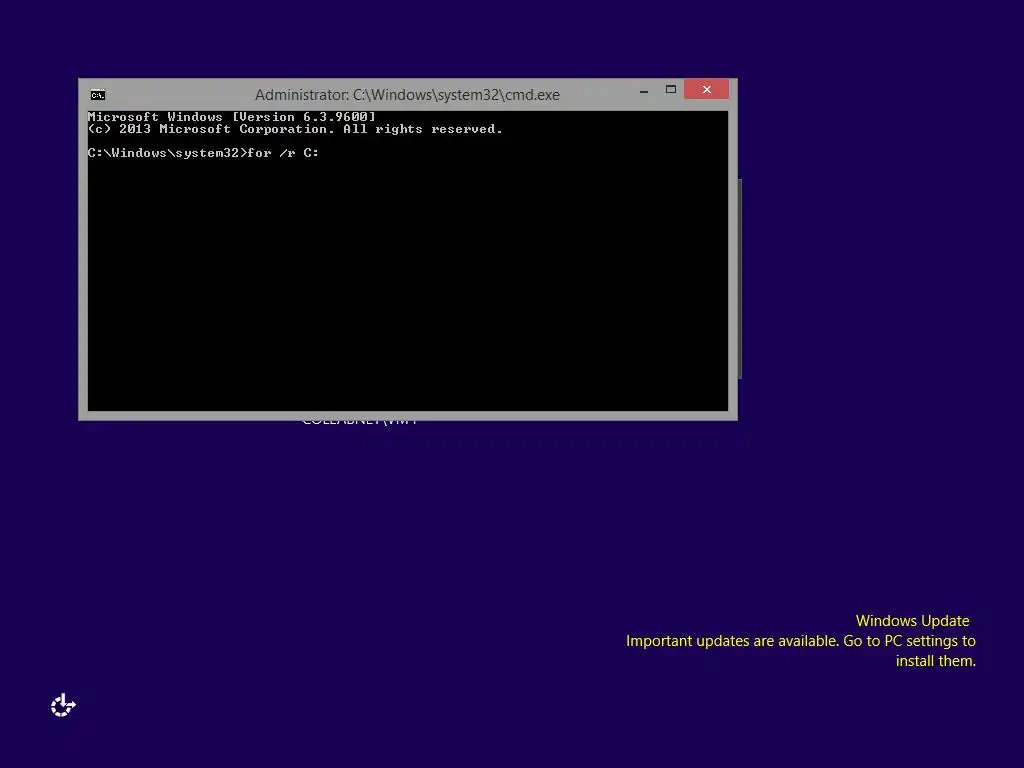Minimize the Administrator cmd.exe window
1024x768 pixels.
click(644, 90)
